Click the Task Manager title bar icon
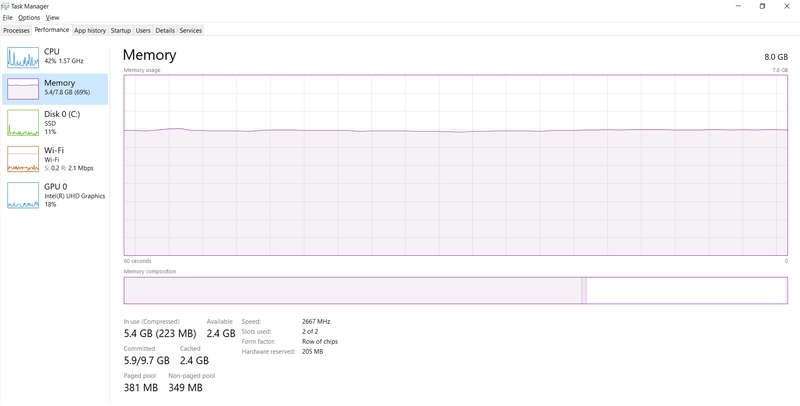The image size is (800, 406). pos(5,6)
